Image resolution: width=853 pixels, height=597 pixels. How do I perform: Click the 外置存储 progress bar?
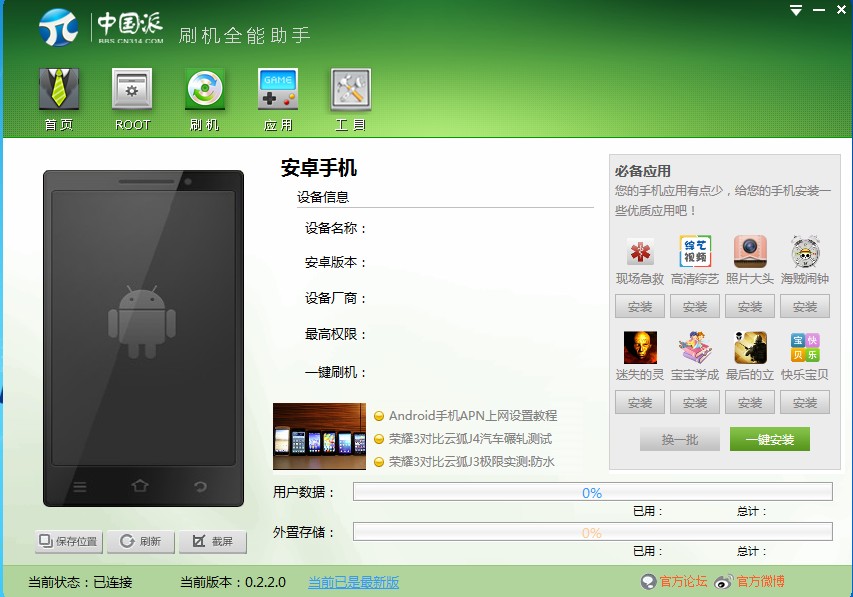click(x=592, y=532)
